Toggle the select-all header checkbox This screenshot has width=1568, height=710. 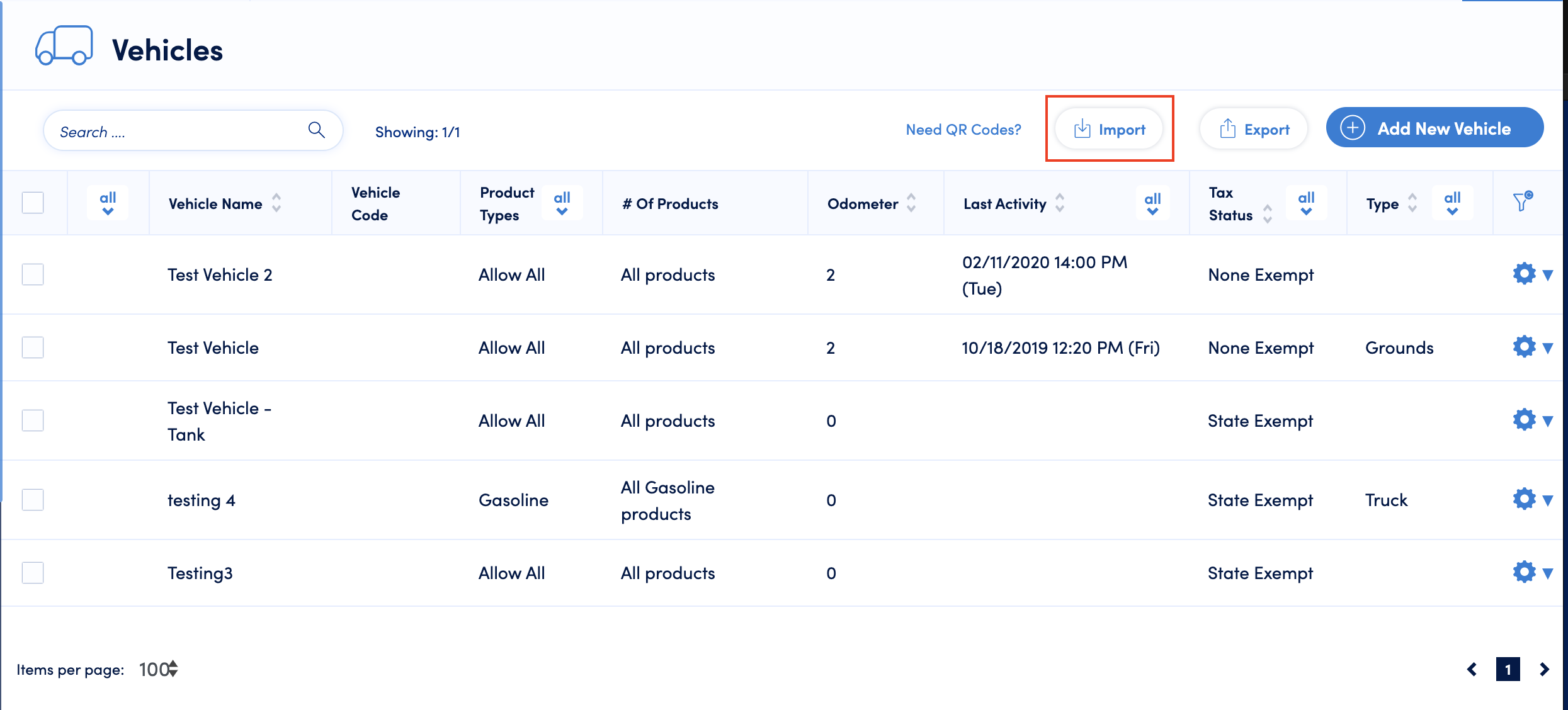tap(33, 203)
